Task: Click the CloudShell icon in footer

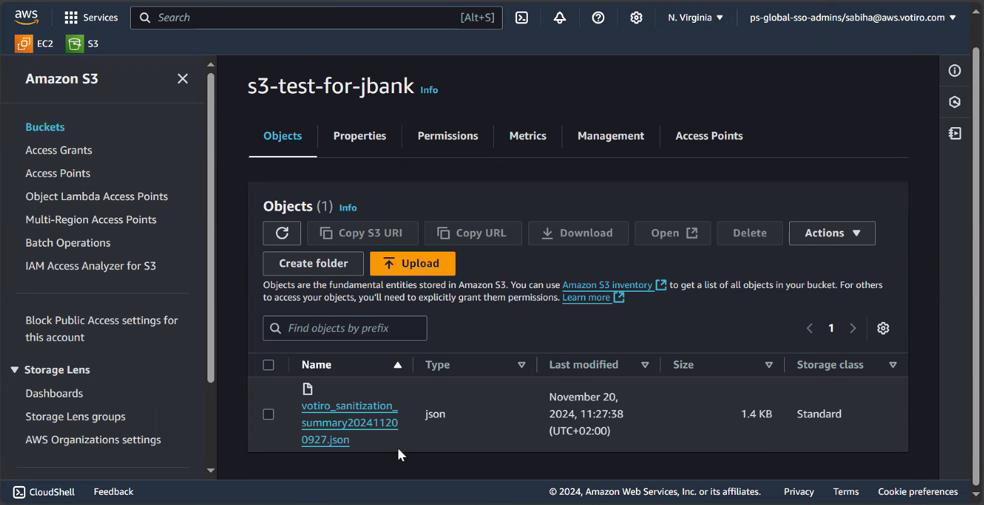Action: (x=19, y=492)
